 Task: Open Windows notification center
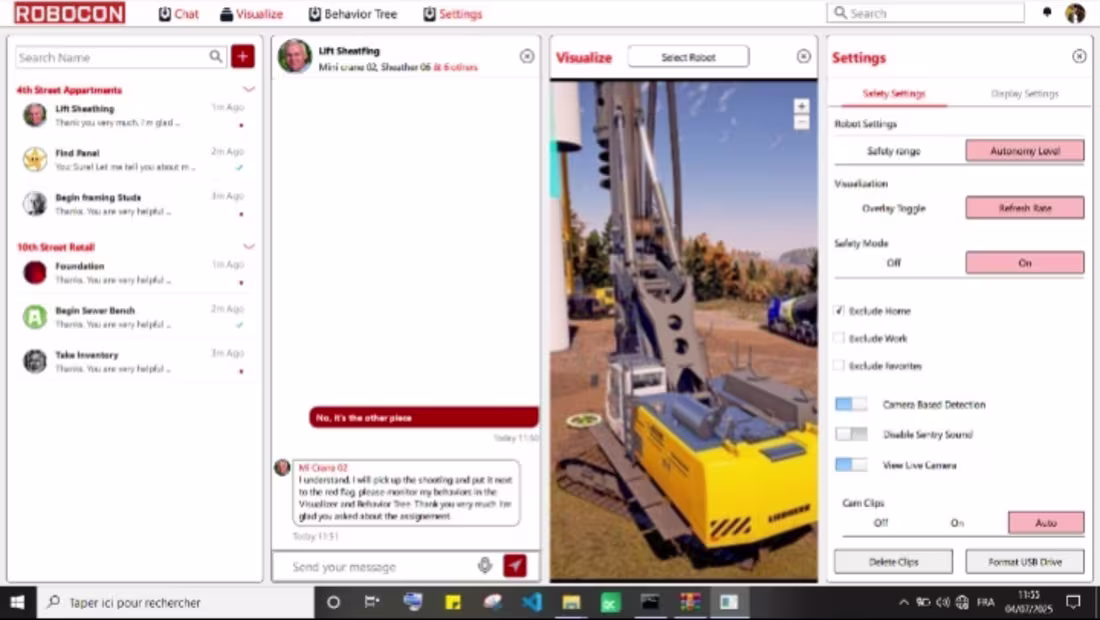tap(1073, 602)
